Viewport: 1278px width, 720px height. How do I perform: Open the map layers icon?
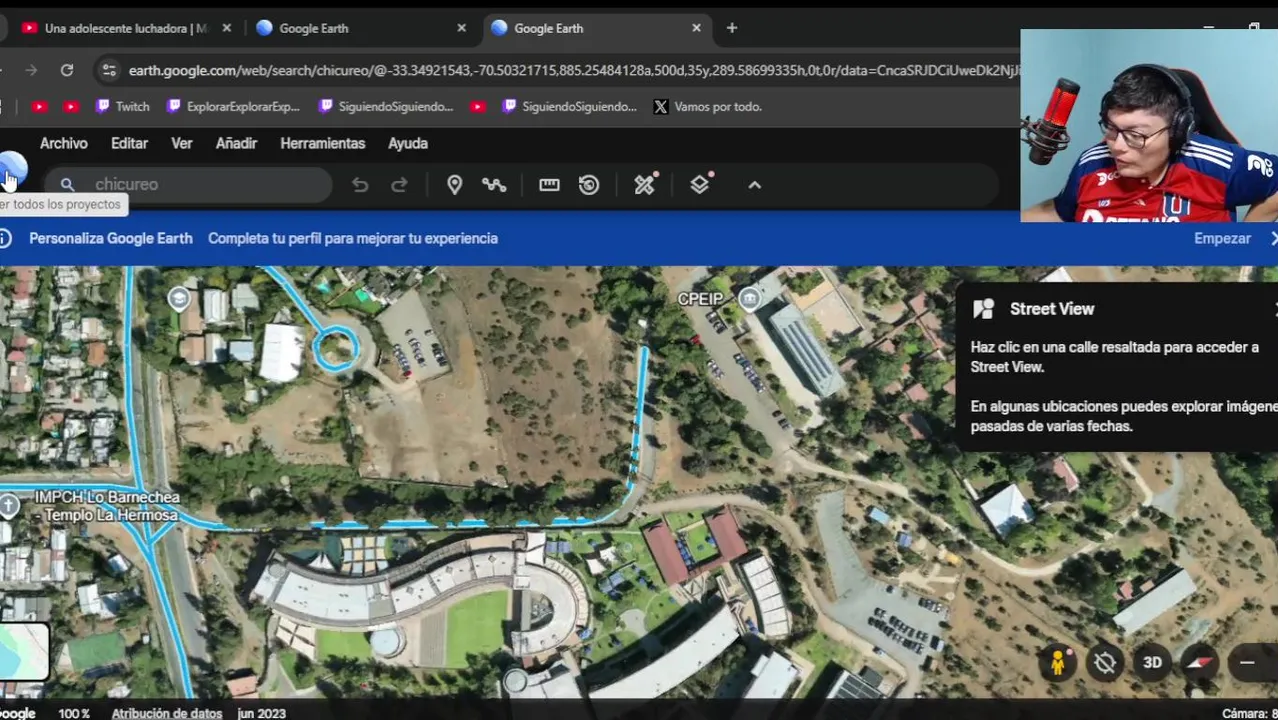pyautogui.click(x=700, y=183)
